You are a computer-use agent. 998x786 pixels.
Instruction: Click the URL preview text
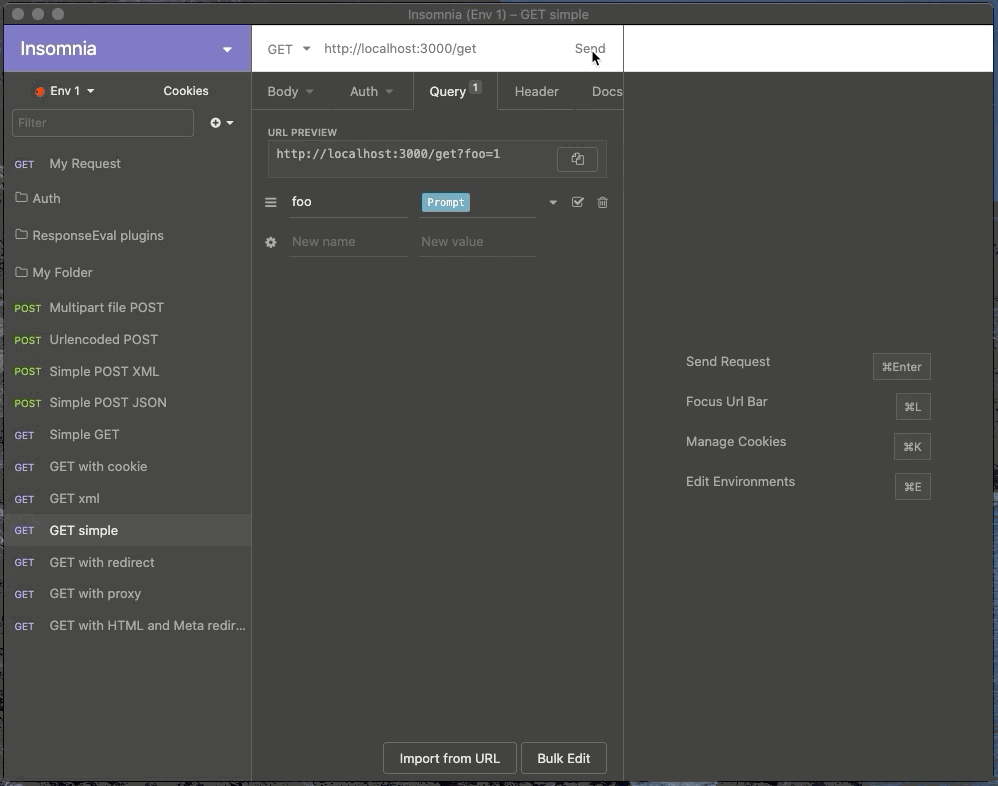click(388, 154)
